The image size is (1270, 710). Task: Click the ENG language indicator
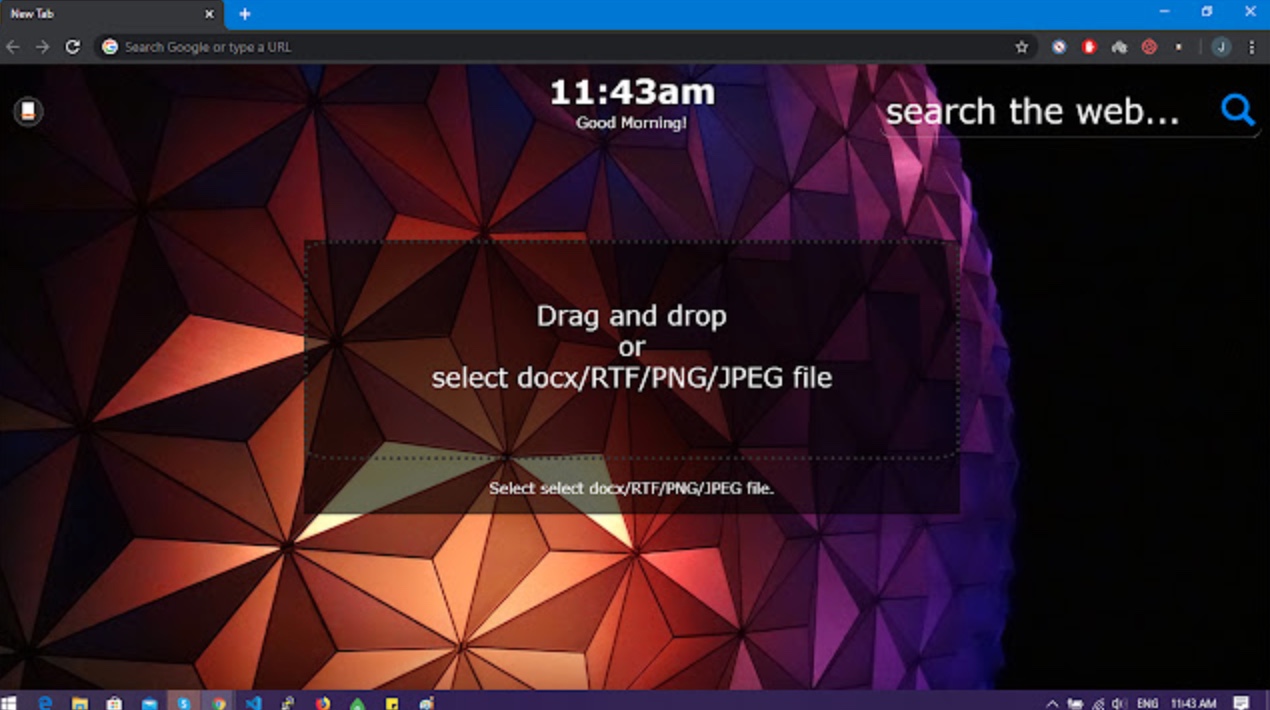click(x=1147, y=703)
